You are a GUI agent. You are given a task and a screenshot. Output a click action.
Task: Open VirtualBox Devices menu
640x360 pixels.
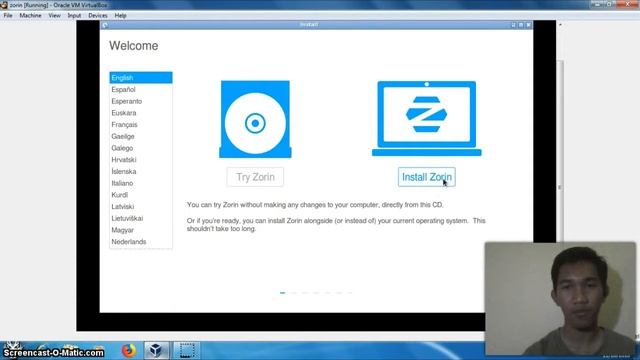[x=98, y=16]
